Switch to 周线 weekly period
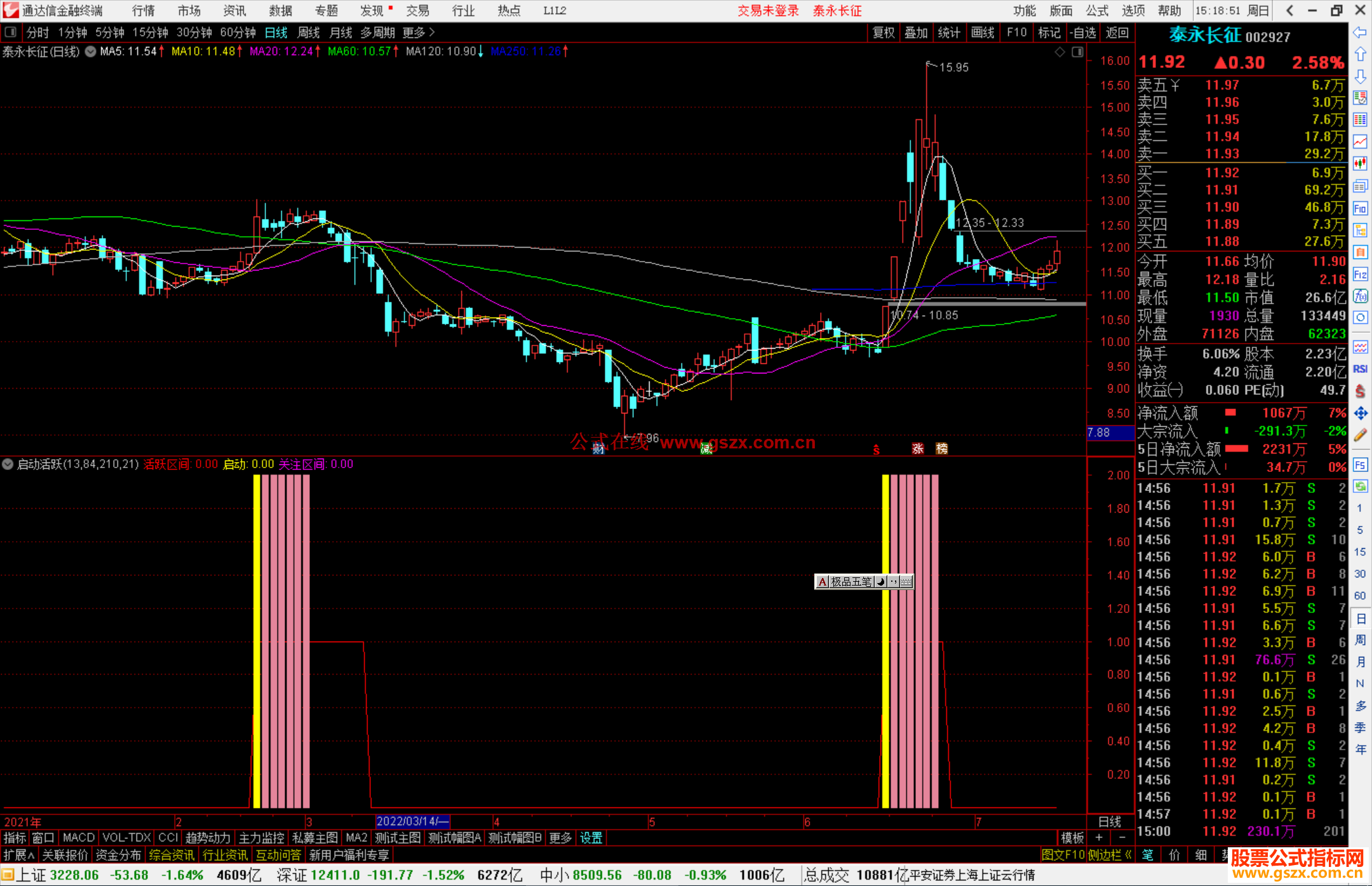1372x886 pixels. pyautogui.click(x=309, y=32)
